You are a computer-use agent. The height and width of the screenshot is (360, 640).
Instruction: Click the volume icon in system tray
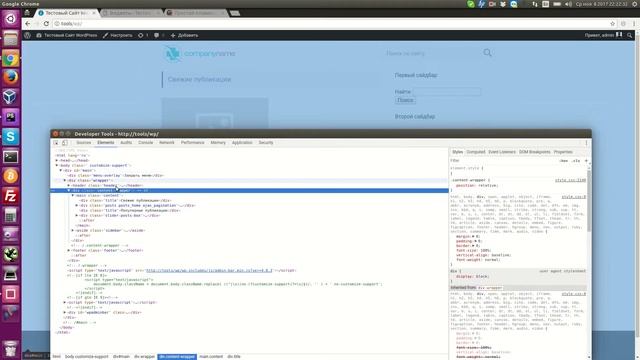pyautogui.click(x=569, y=4)
